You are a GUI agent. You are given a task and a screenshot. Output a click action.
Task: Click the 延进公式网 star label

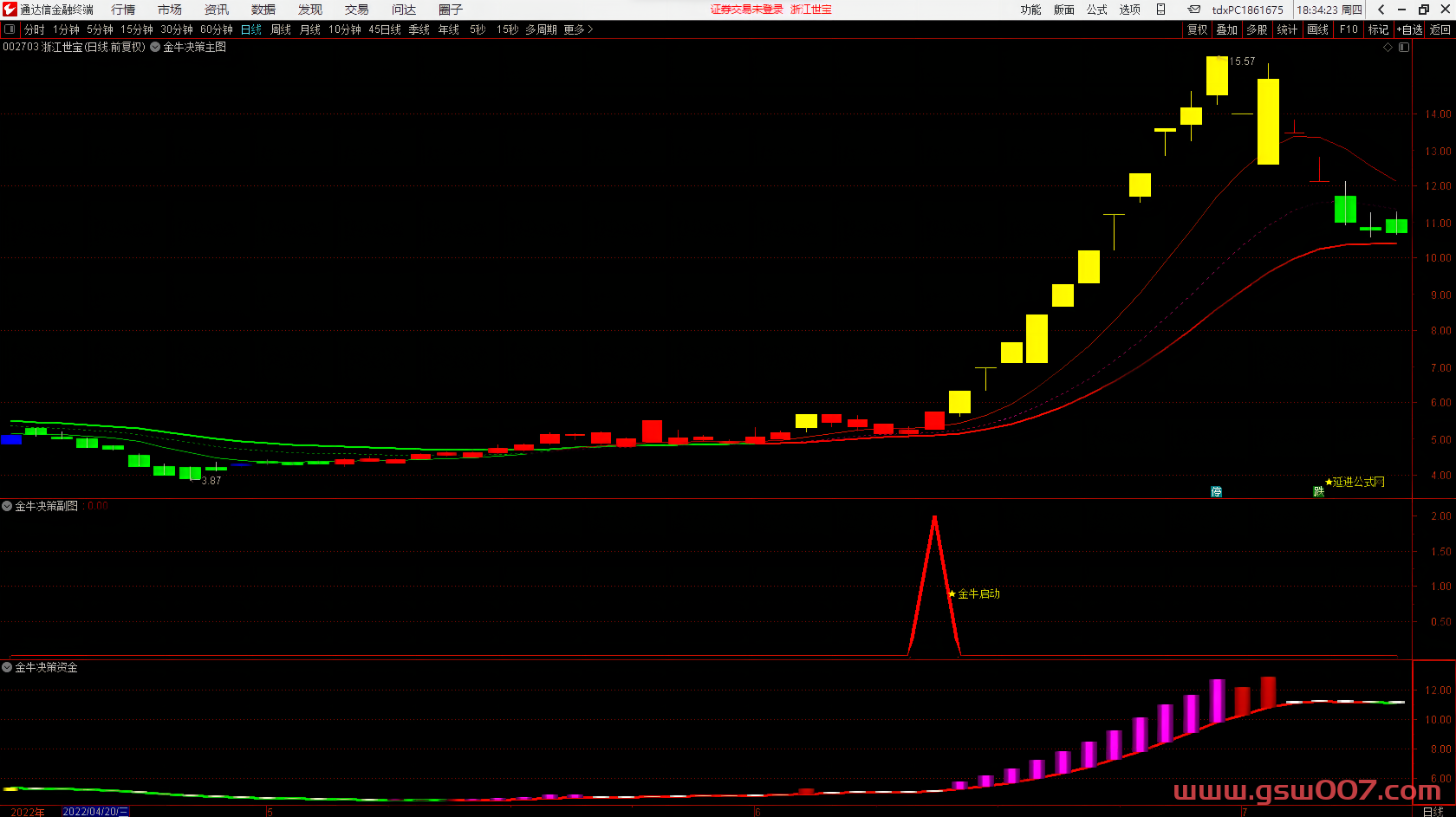pos(1355,482)
